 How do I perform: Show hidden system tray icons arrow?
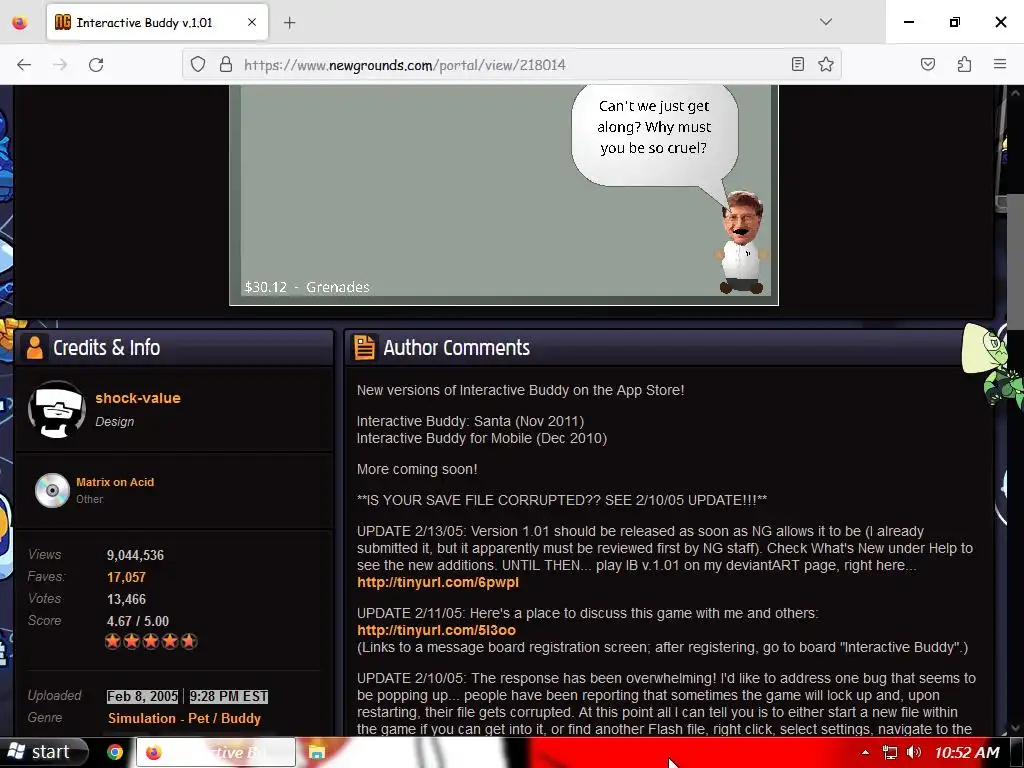[865, 752]
